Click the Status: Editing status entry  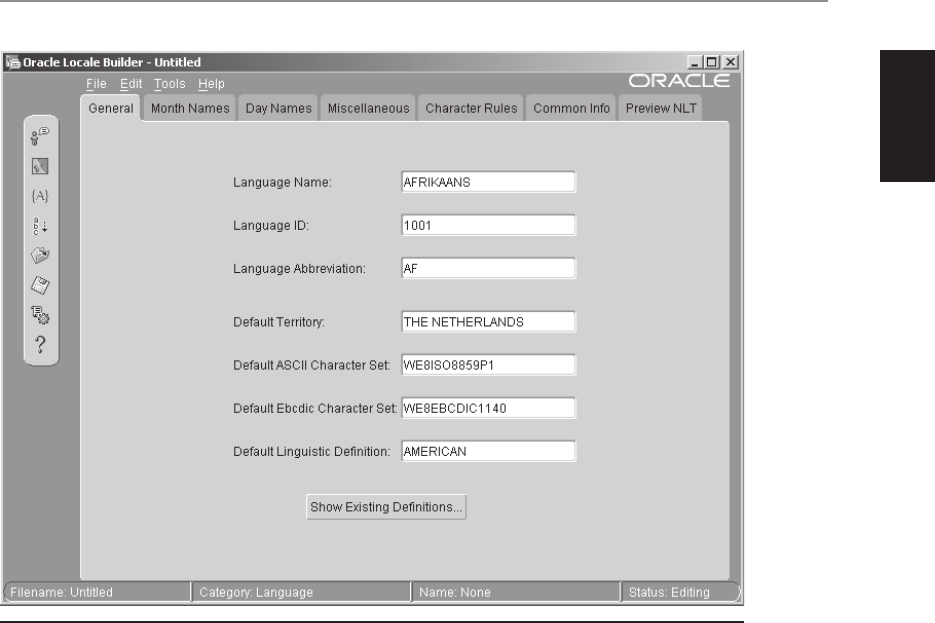coord(669,592)
